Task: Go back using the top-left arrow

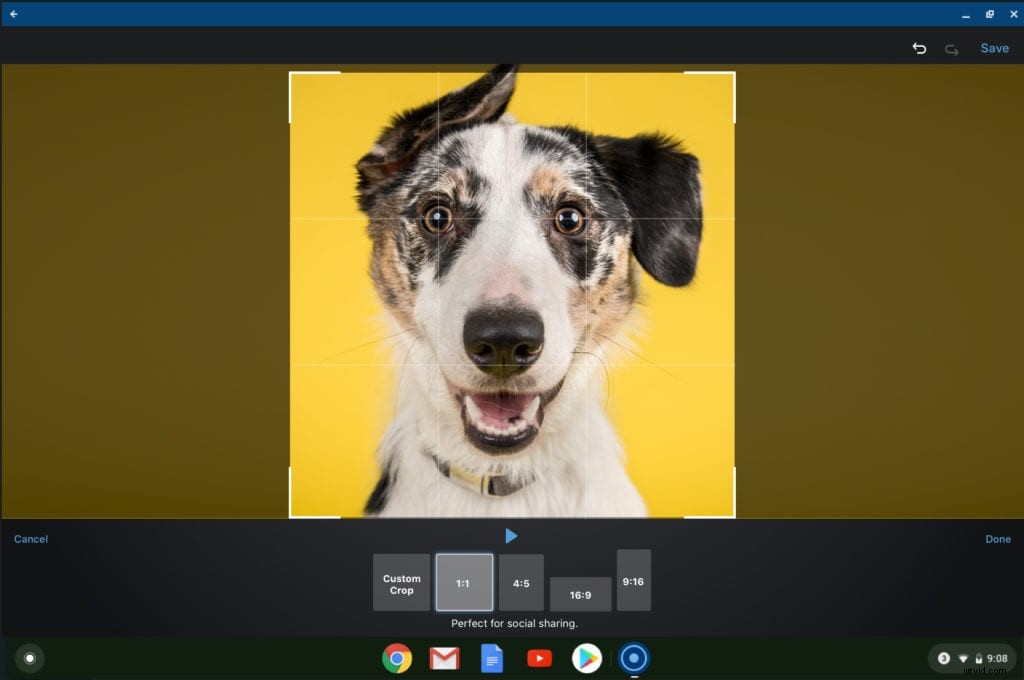Action: tap(14, 14)
